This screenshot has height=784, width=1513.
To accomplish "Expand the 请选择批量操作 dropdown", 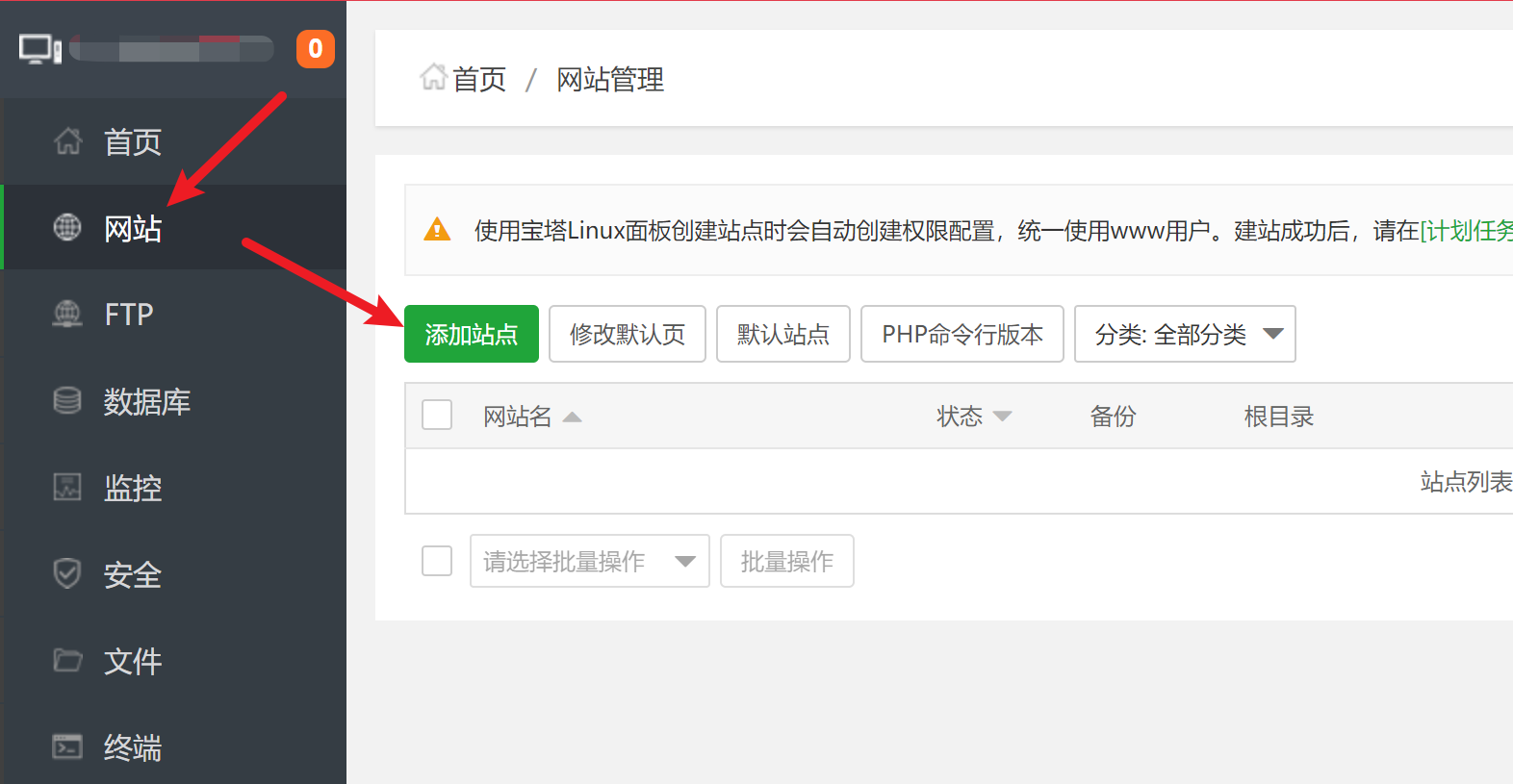I will point(589,561).
